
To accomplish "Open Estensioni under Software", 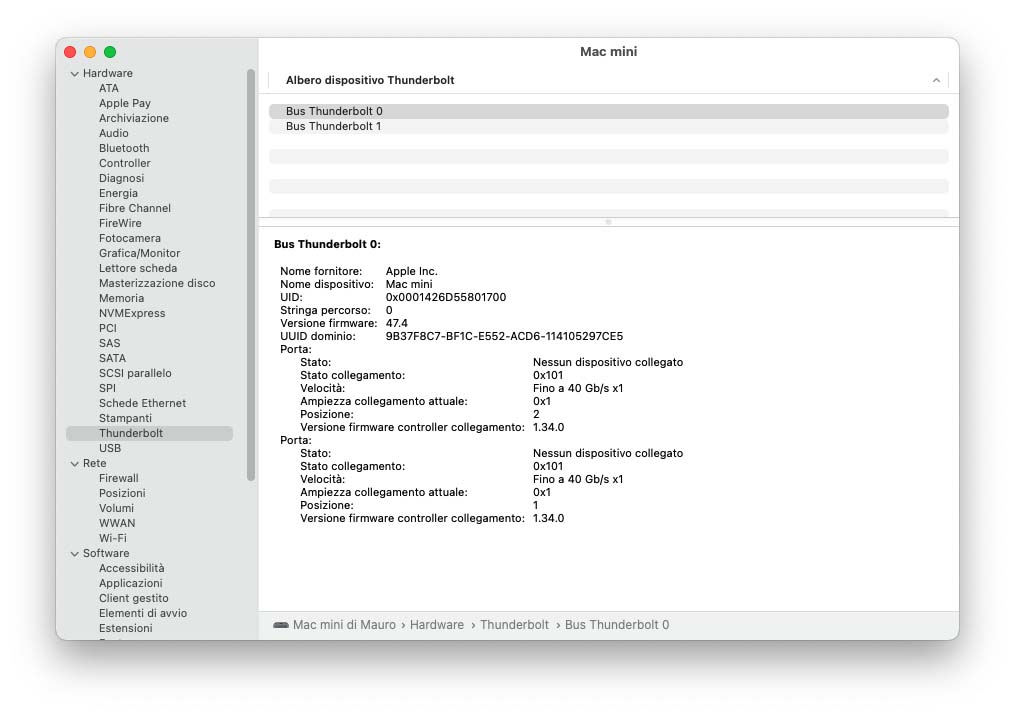I will point(126,628).
